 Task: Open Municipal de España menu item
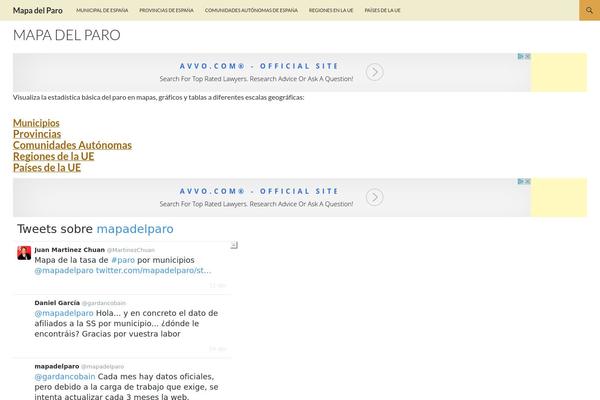pos(102,10)
